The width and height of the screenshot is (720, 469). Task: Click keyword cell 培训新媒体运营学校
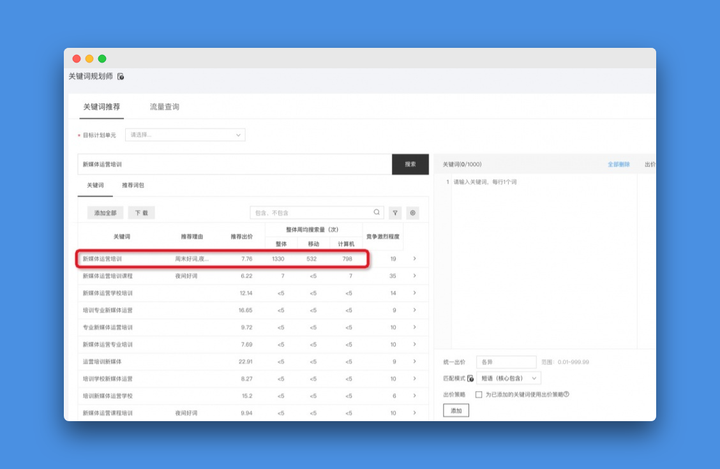click(107, 396)
